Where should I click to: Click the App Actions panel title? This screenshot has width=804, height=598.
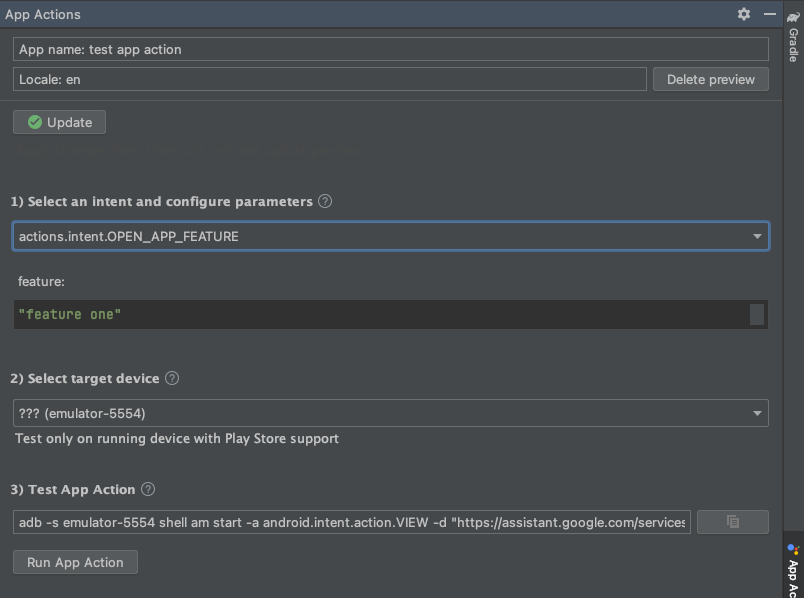pos(43,14)
